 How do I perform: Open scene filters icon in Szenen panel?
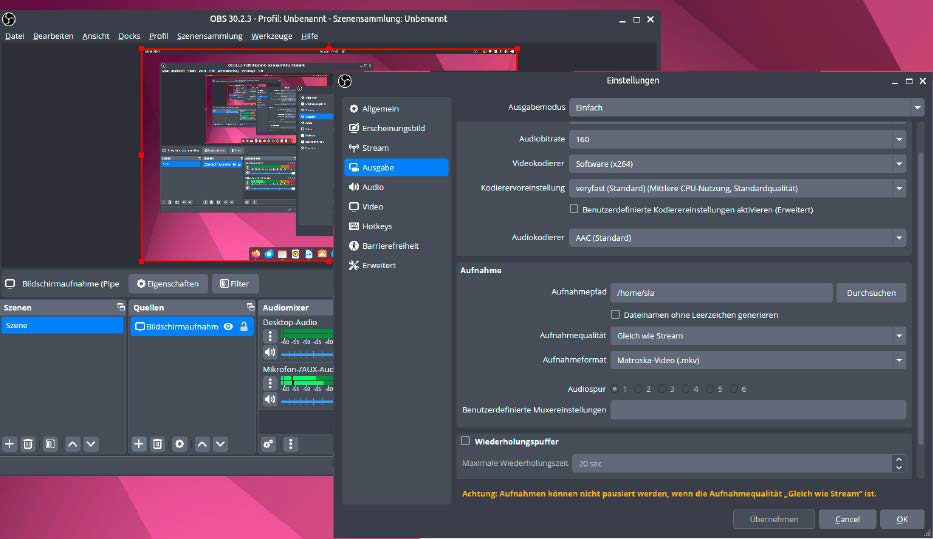point(51,444)
